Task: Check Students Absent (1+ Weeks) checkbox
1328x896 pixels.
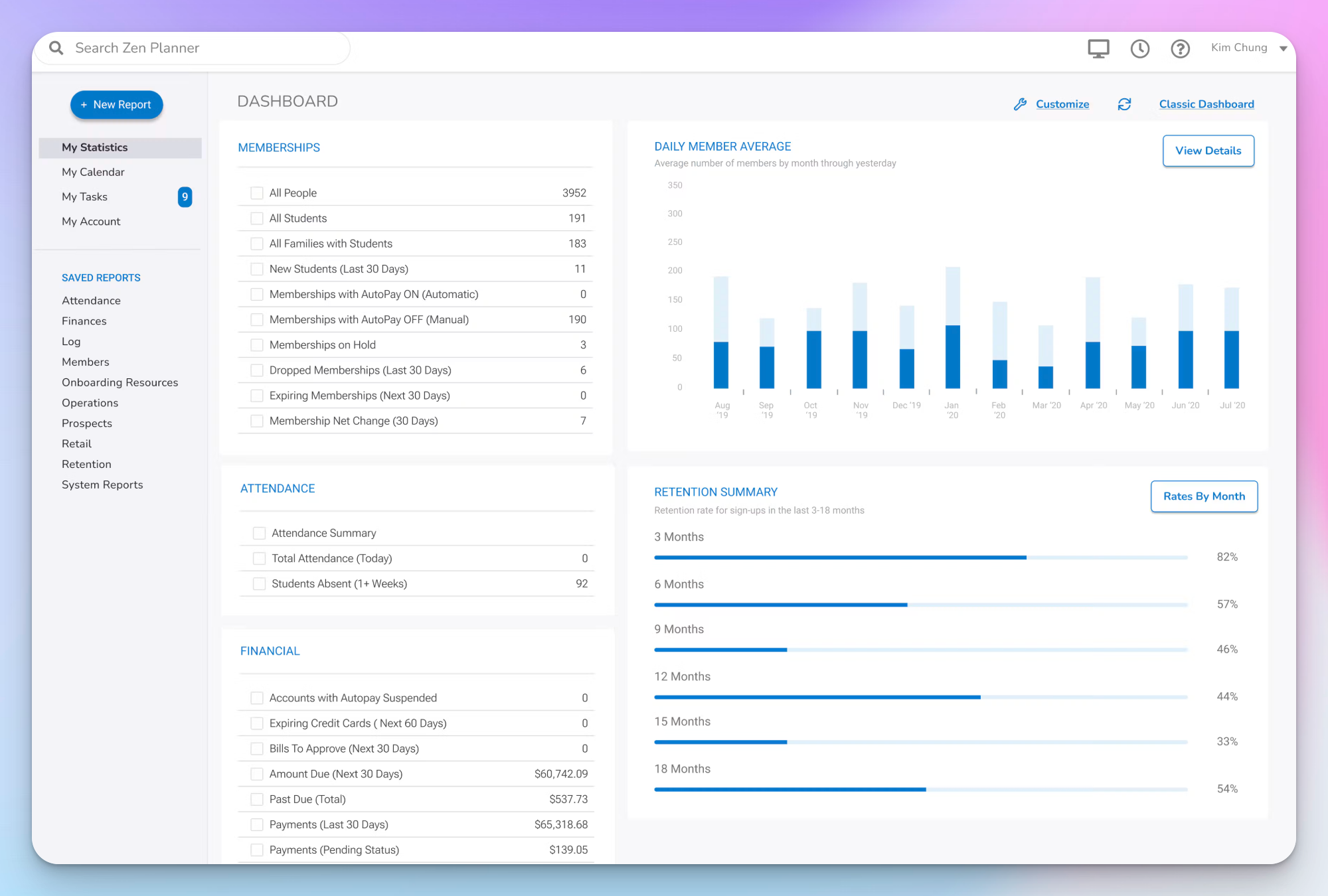Action: 259,584
